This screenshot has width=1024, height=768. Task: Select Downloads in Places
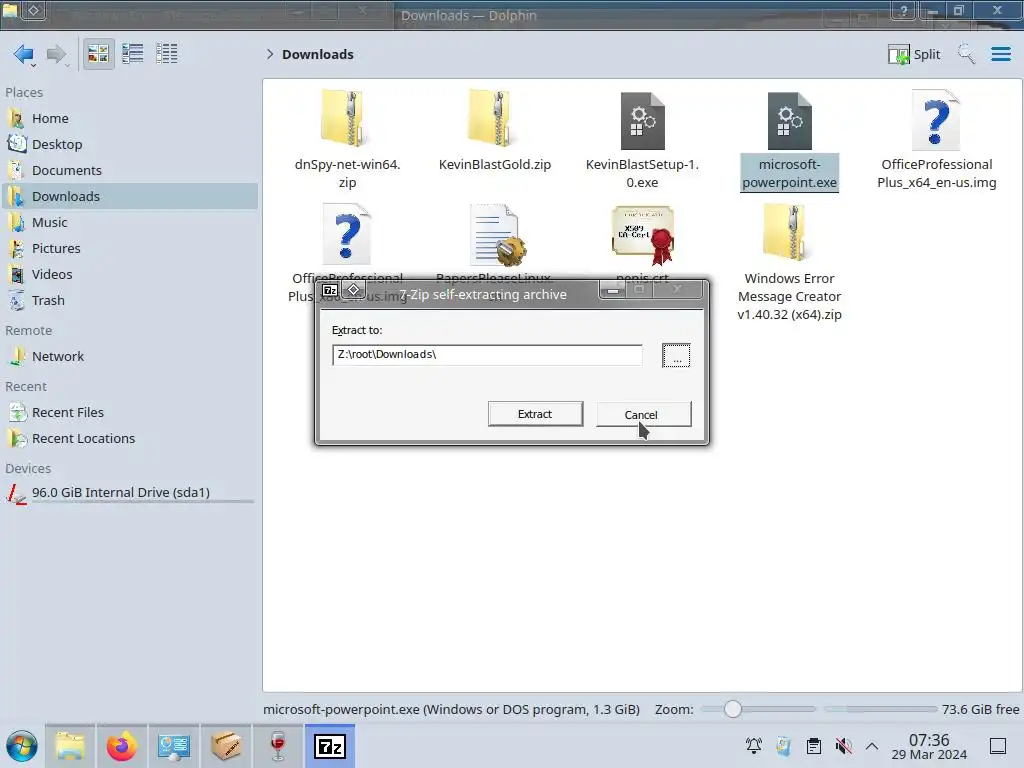(x=129, y=197)
